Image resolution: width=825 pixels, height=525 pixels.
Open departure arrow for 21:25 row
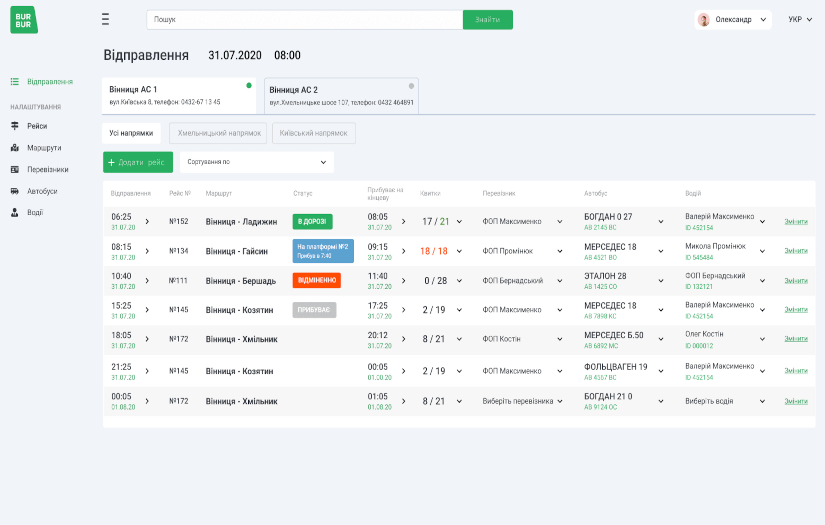coord(147,371)
